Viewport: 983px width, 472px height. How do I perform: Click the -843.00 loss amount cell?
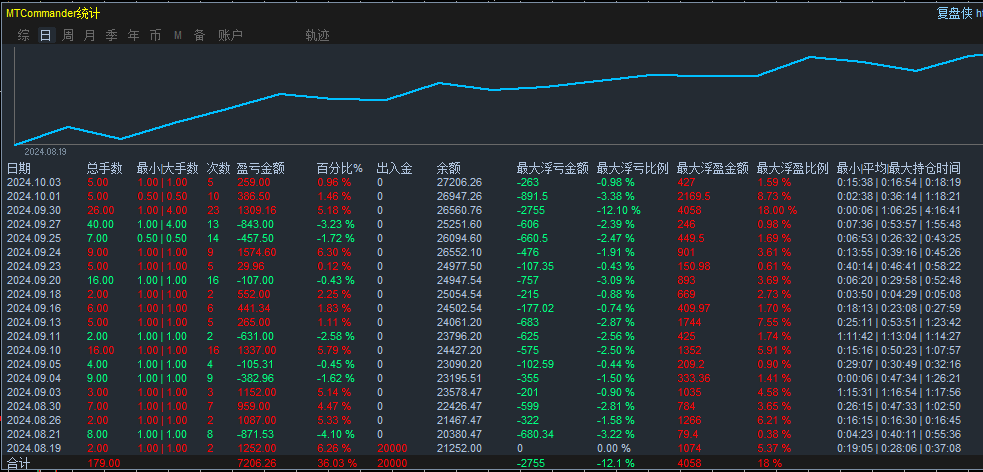click(x=256, y=224)
